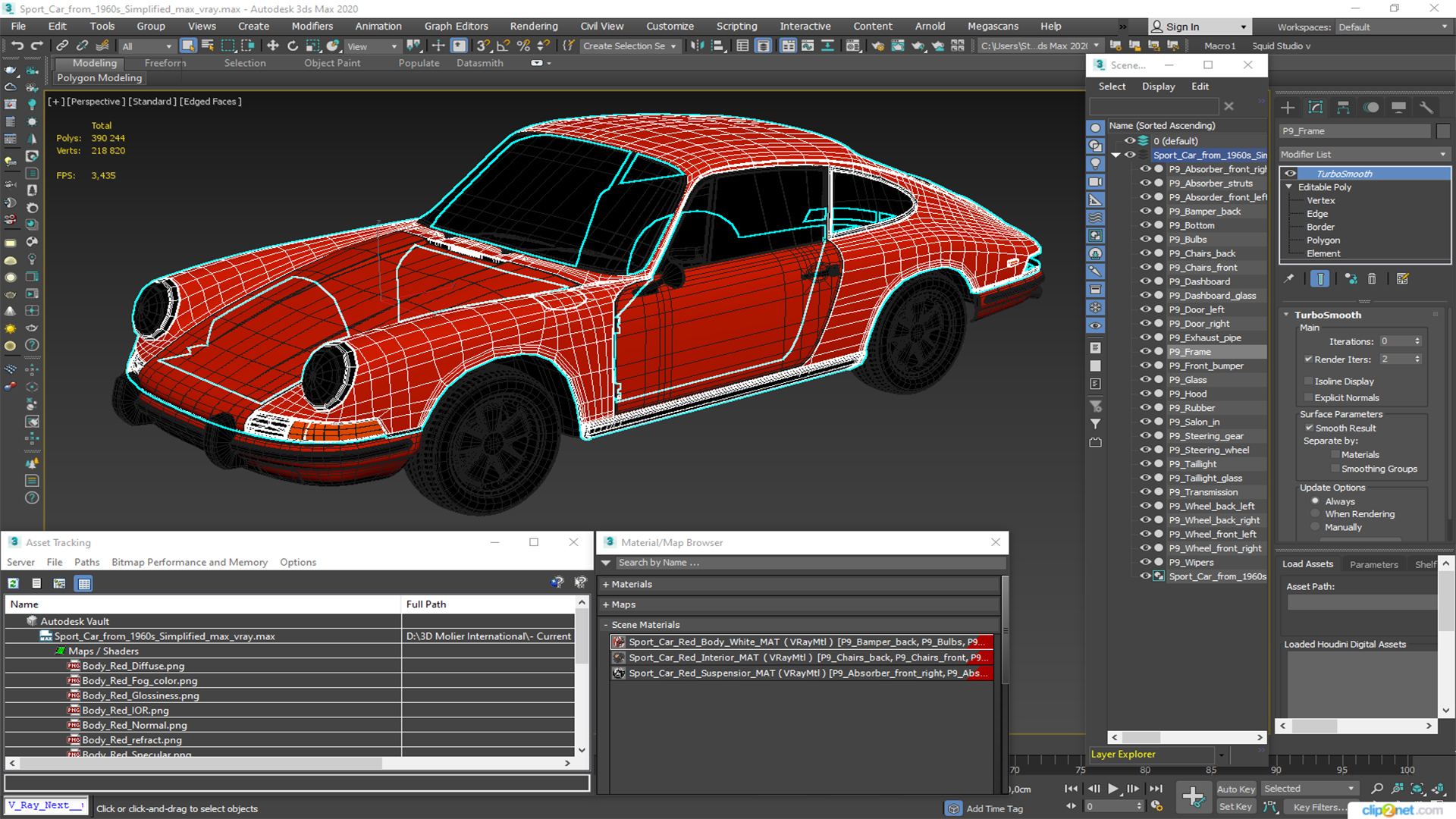1456x819 pixels.
Task: Open the Workspaces Default dropdown
Action: tap(1393, 27)
